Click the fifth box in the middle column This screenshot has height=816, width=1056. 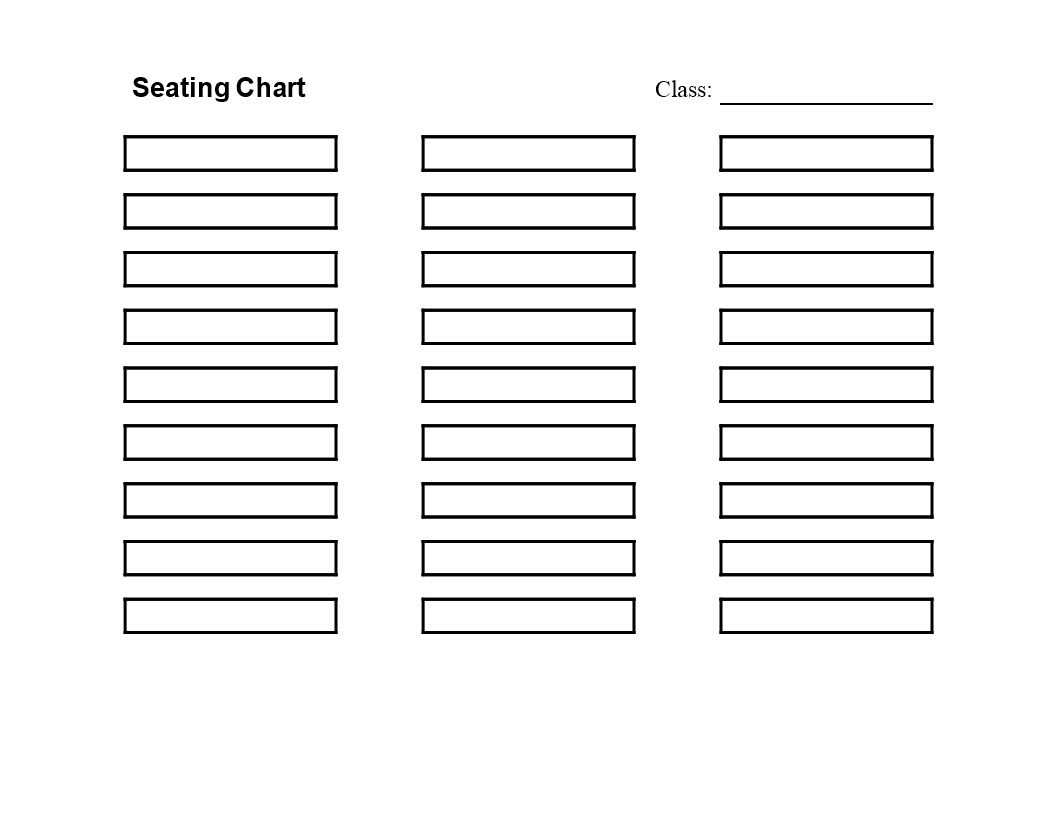[x=528, y=385]
